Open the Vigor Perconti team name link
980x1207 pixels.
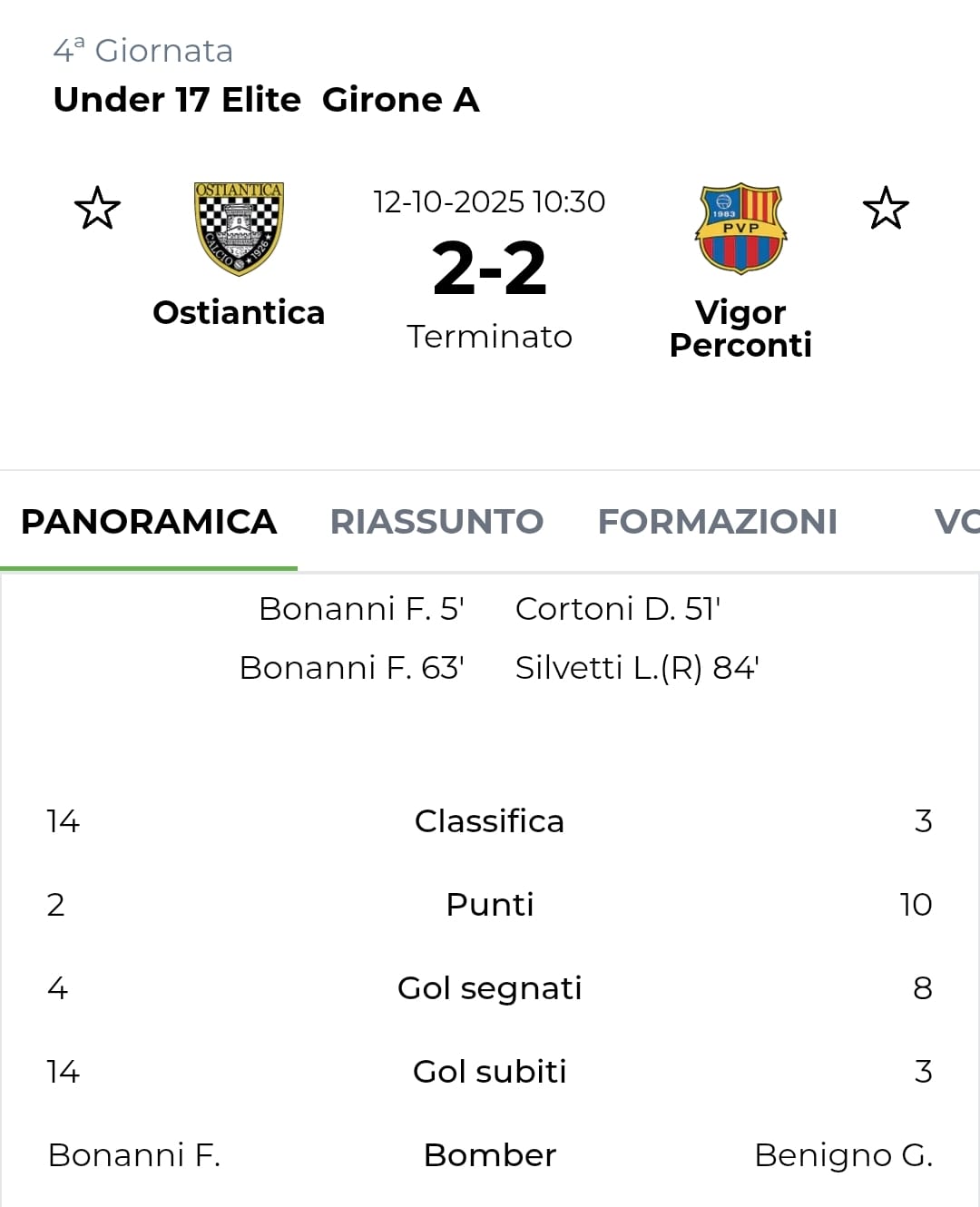click(740, 329)
